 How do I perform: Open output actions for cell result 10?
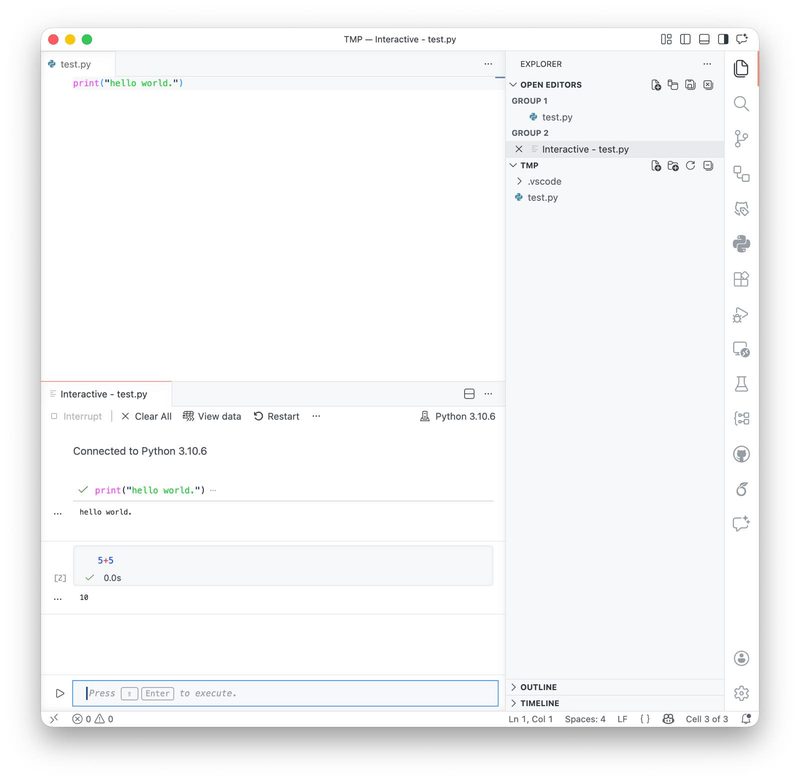58,598
